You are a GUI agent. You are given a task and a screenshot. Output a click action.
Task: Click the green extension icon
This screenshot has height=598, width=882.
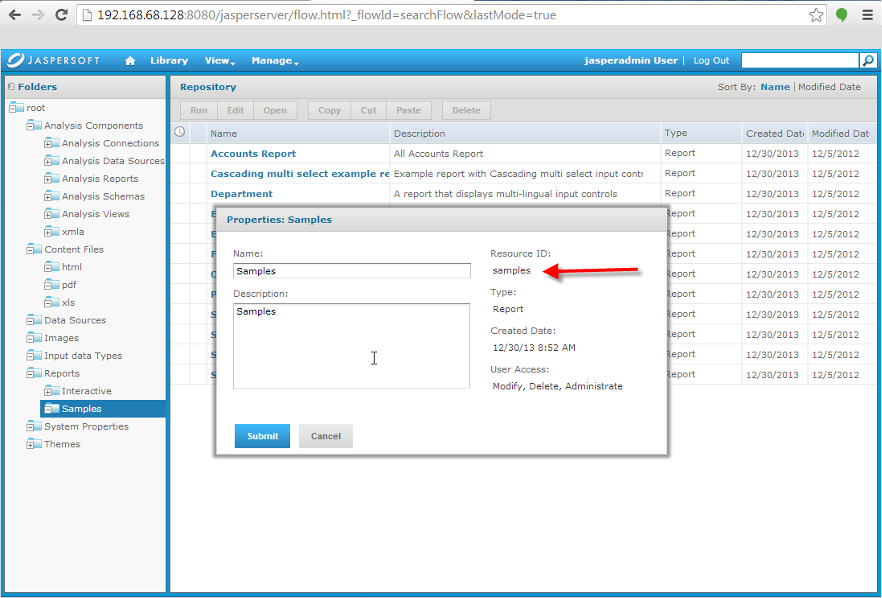point(842,15)
